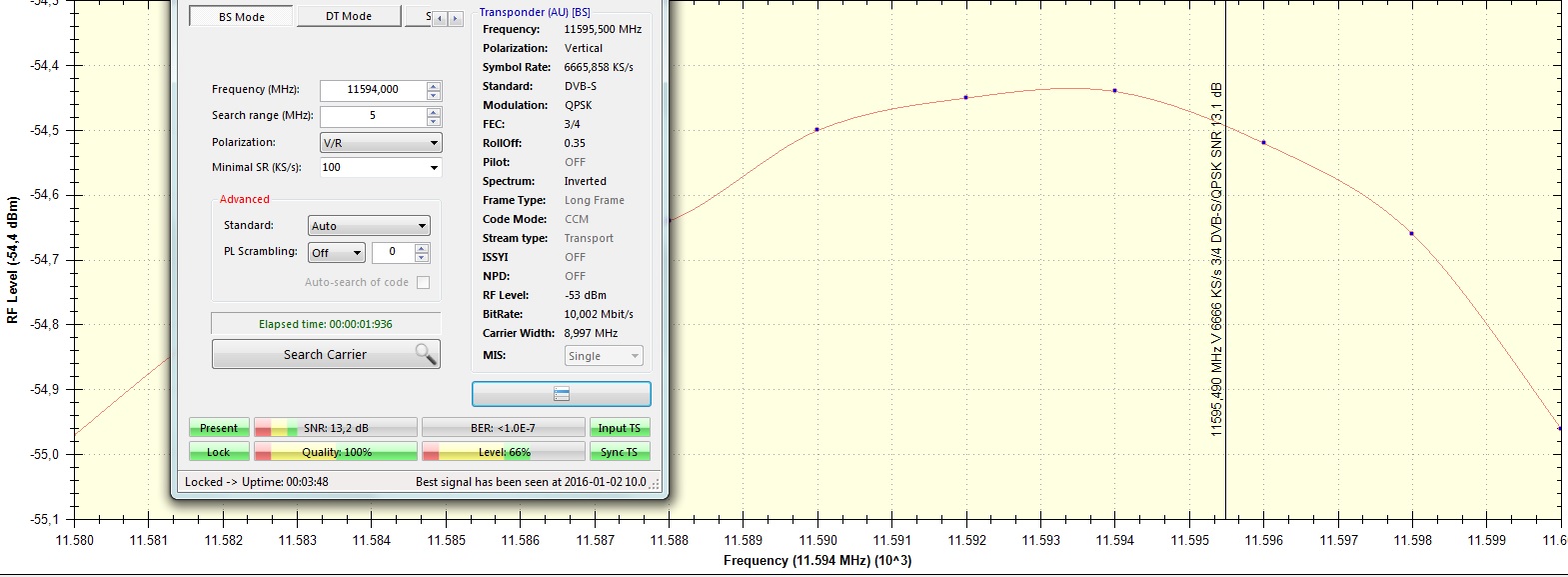Switch to DT Mode tab
1568x577 pixels.
tap(349, 16)
